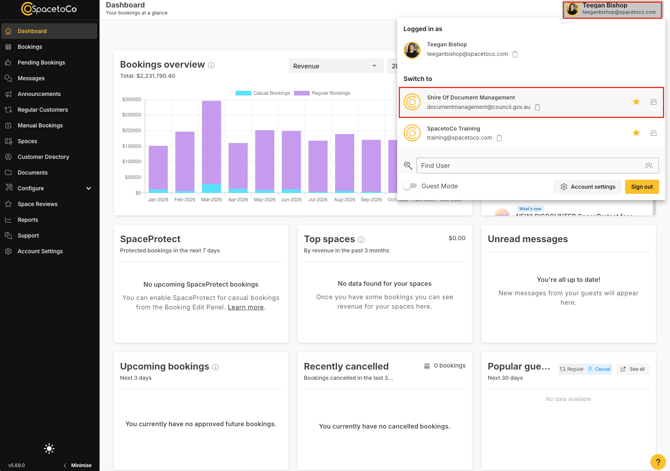The height and width of the screenshot is (471, 670).
Task: Copy Teegan Bishop's email with clipboard icon
Action: [515, 54]
